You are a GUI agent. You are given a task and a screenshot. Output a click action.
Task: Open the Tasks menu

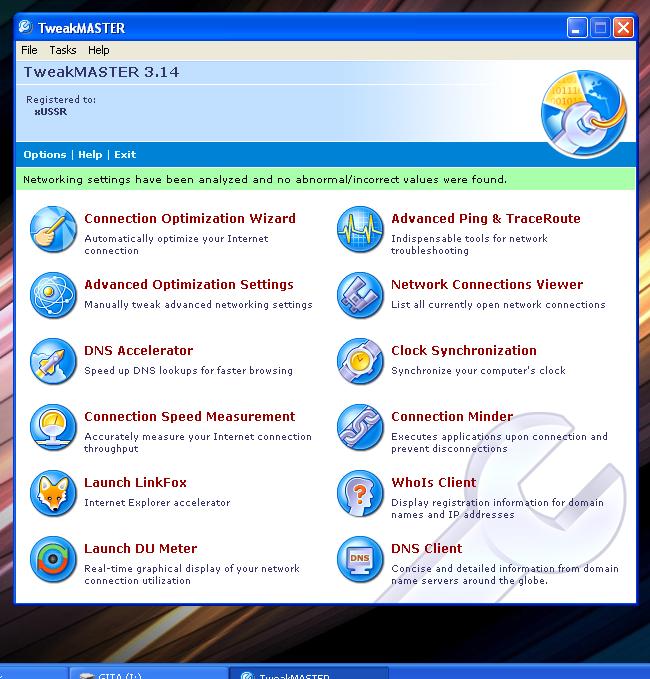[63, 50]
